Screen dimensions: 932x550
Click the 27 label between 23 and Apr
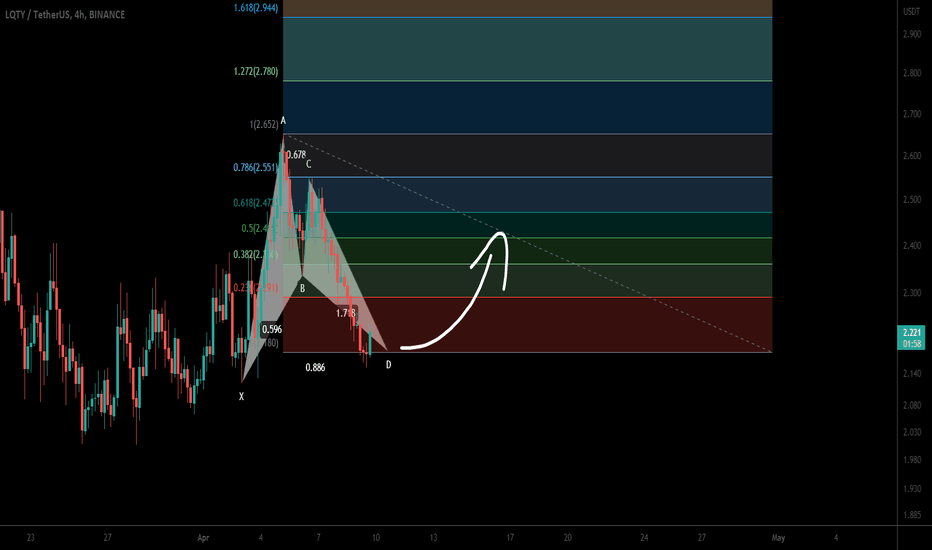pyautogui.click(x=107, y=538)
